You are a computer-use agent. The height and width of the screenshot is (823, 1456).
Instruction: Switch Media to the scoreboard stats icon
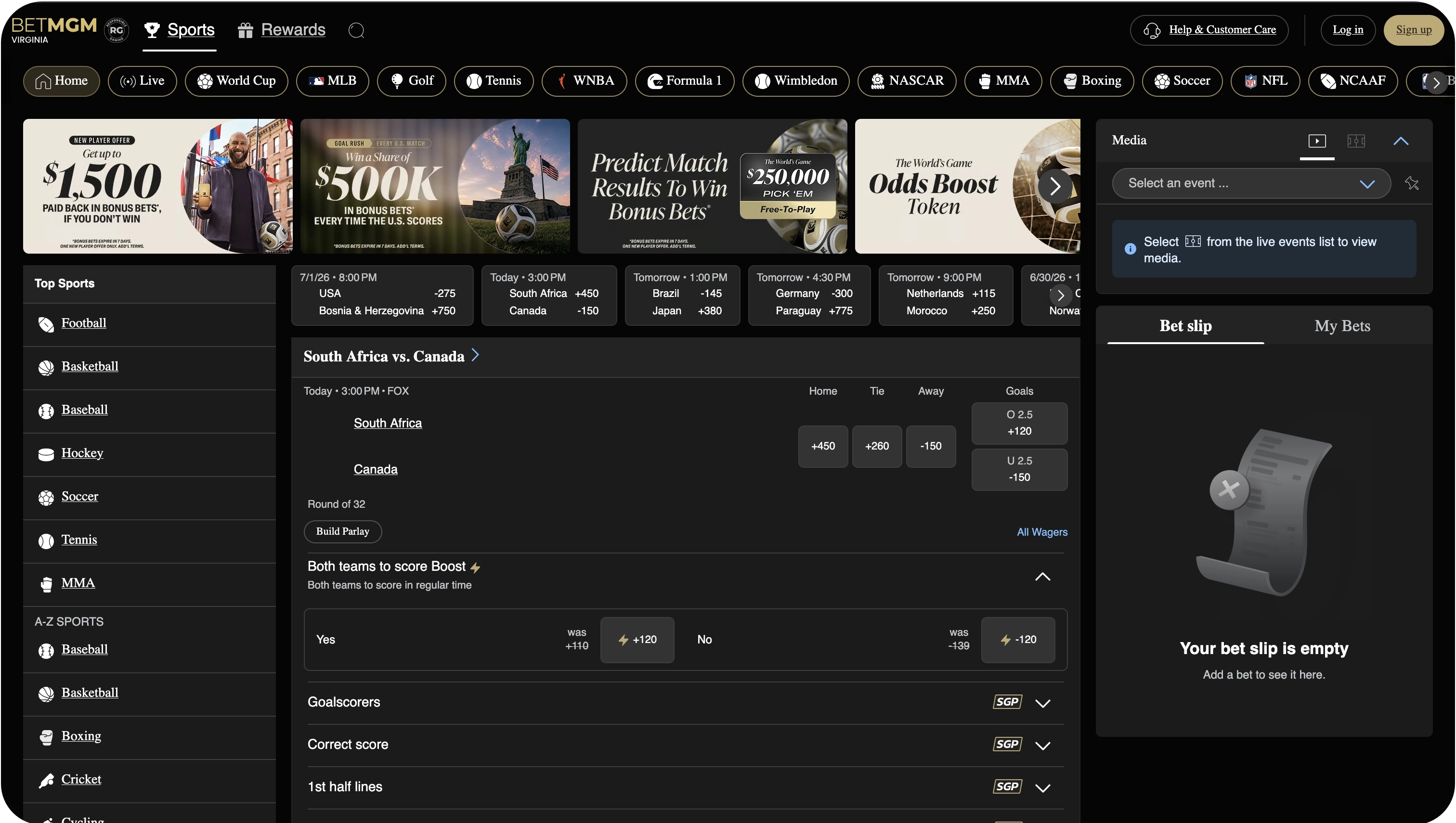1356,141
